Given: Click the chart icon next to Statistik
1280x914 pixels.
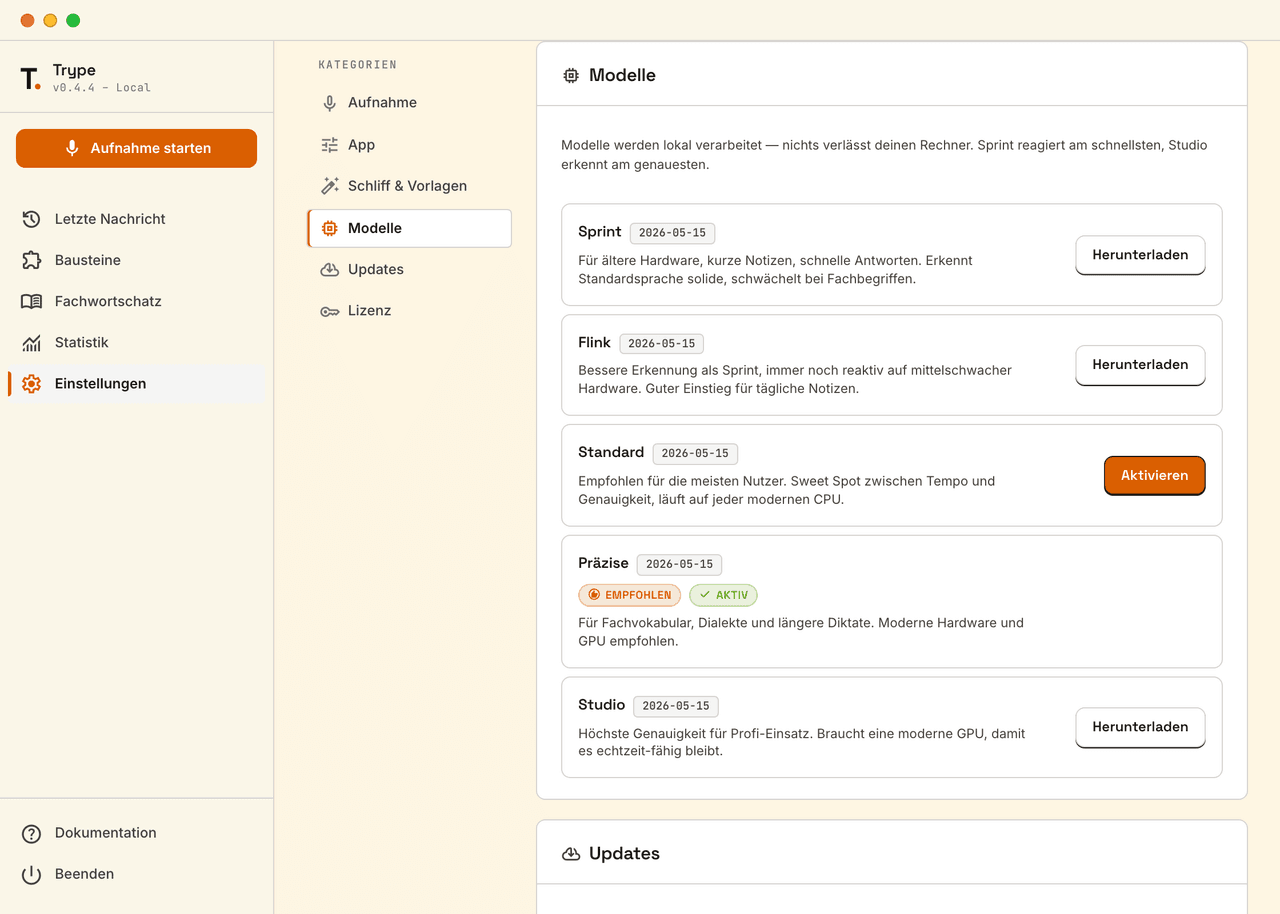Looking at the screenshot, I should (x=32, y=342).
